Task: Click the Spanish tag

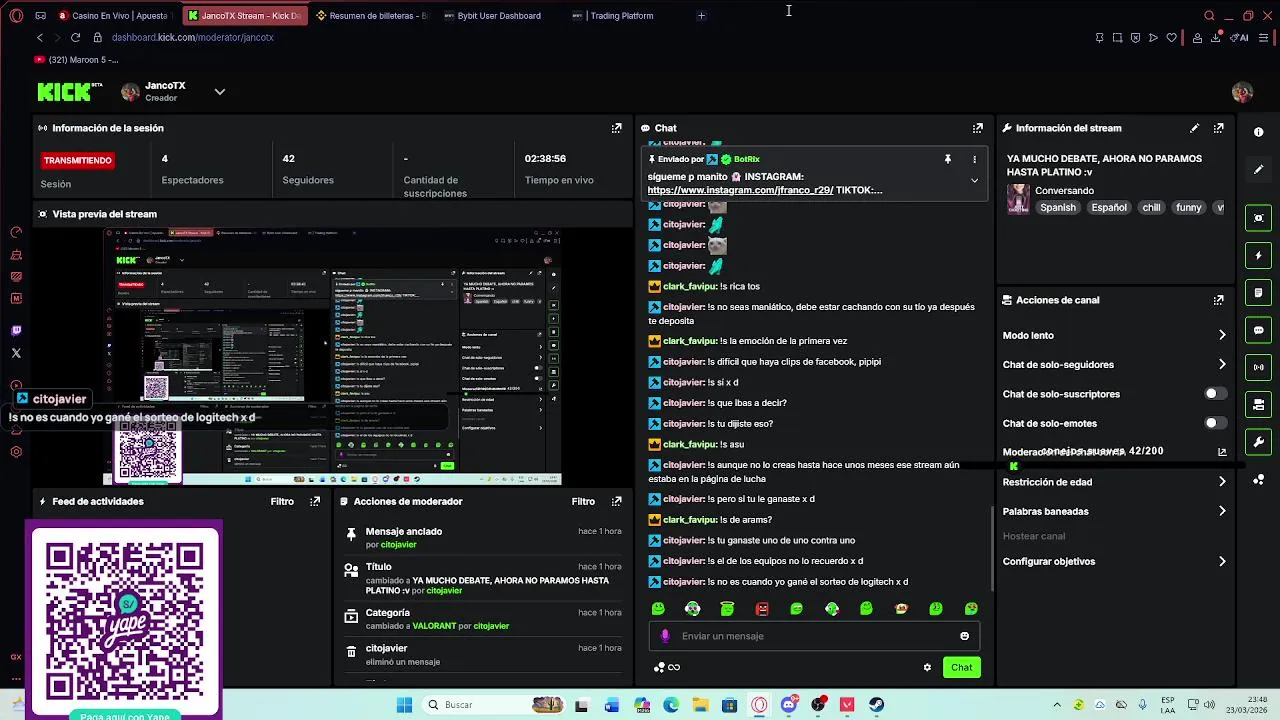Action: [1057, 208]
